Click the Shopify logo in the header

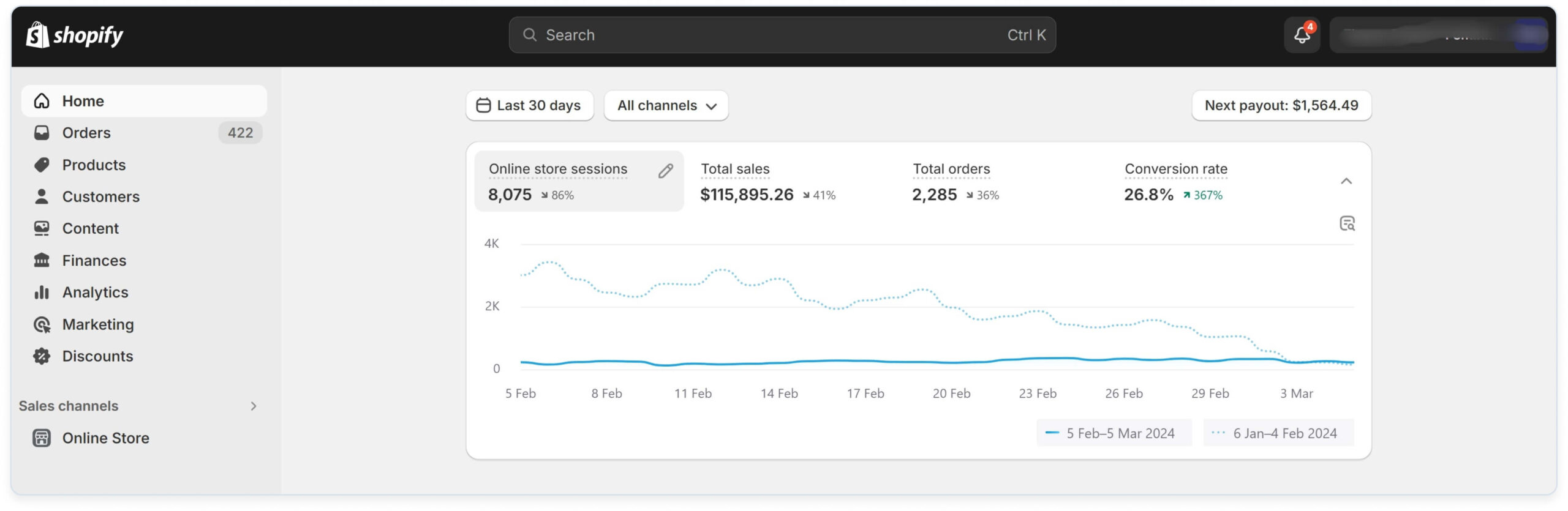tap(74, 35)
